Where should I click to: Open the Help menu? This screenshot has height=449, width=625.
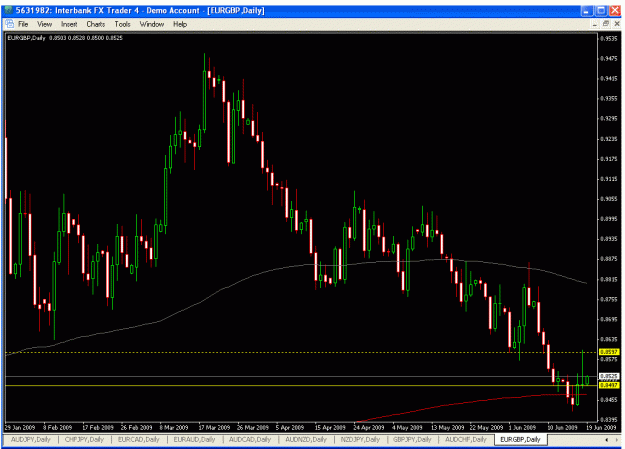(x=180, y=24)
